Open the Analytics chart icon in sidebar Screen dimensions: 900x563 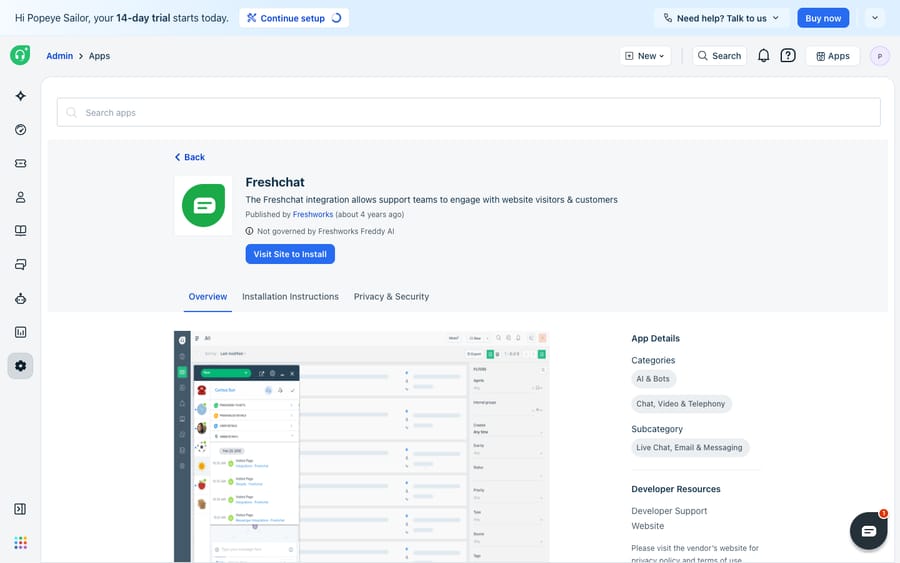(21, 332)
